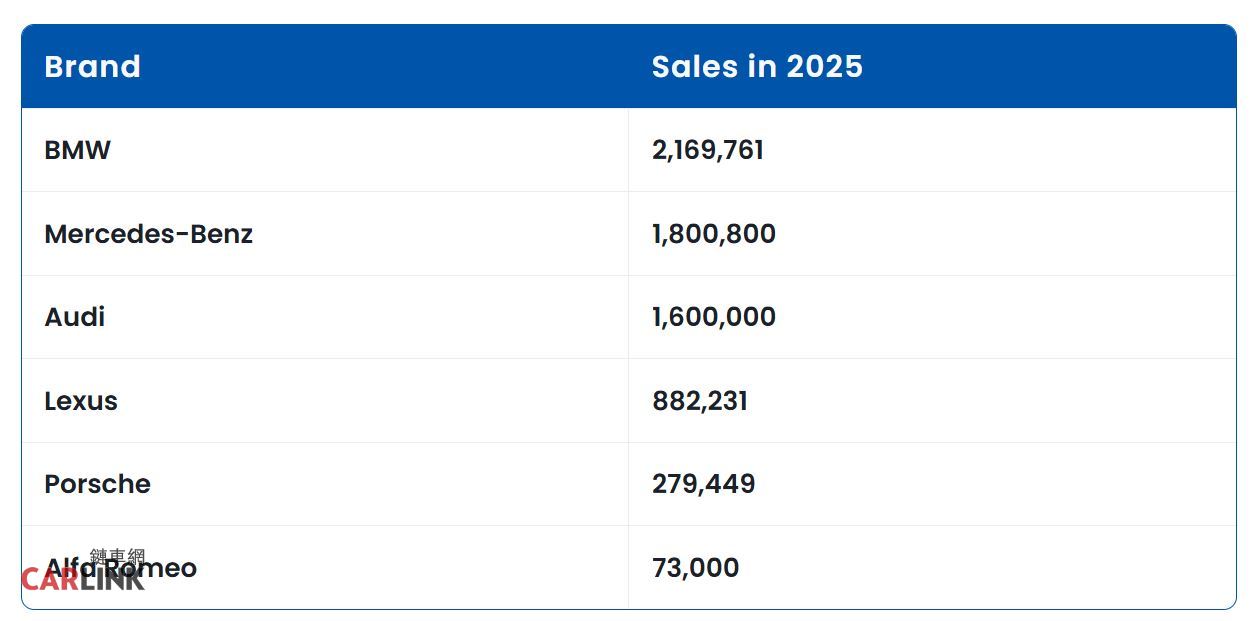Click the year 2025 in the header
Viewport: 1259px width, 621px height.
click(x=824, y=67)
